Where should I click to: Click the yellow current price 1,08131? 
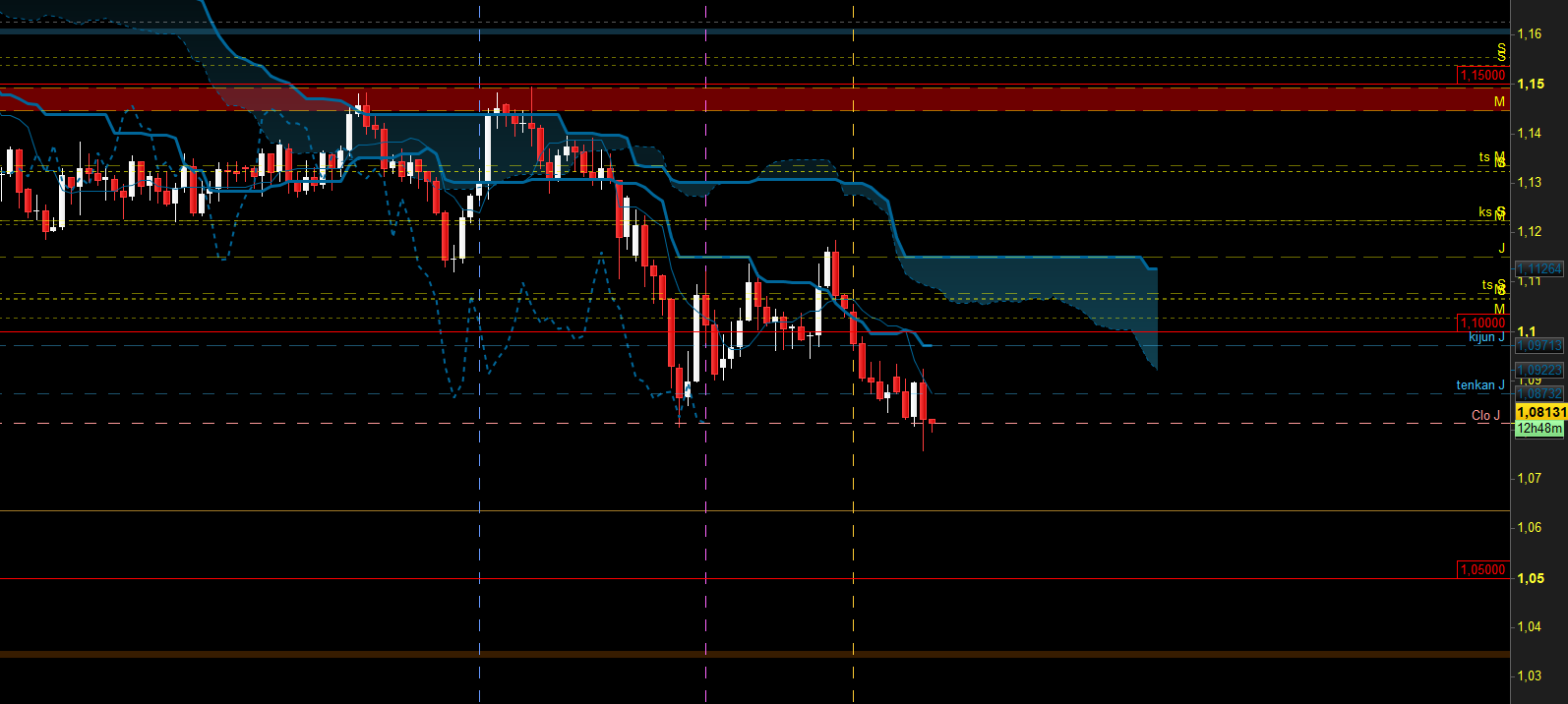click(1540, 412)
